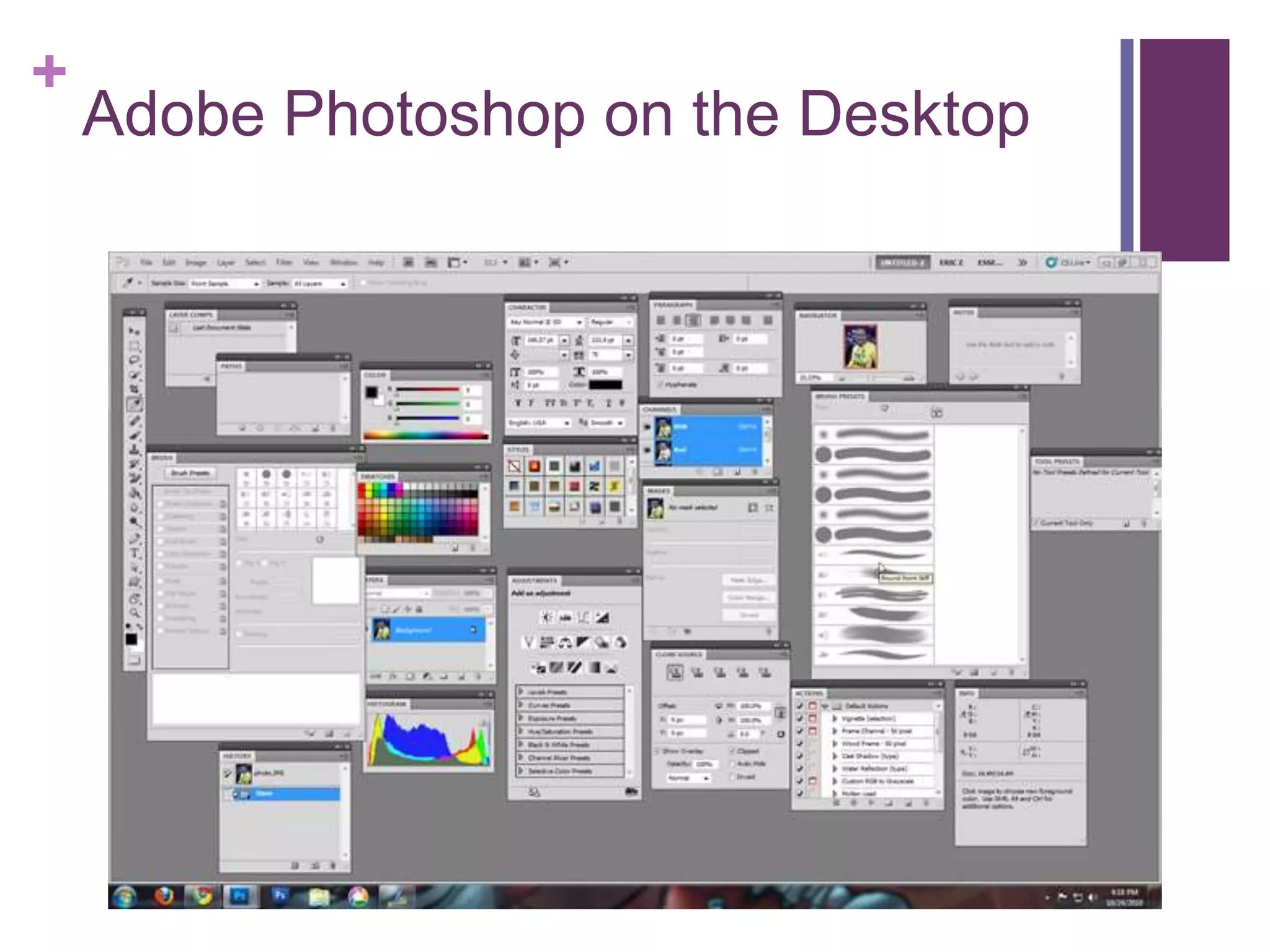Image resolution: width=1270 pixels, height=952 pixels.
Task: Click the Brush Presets button in Brush panel
Action: [190, 473]
